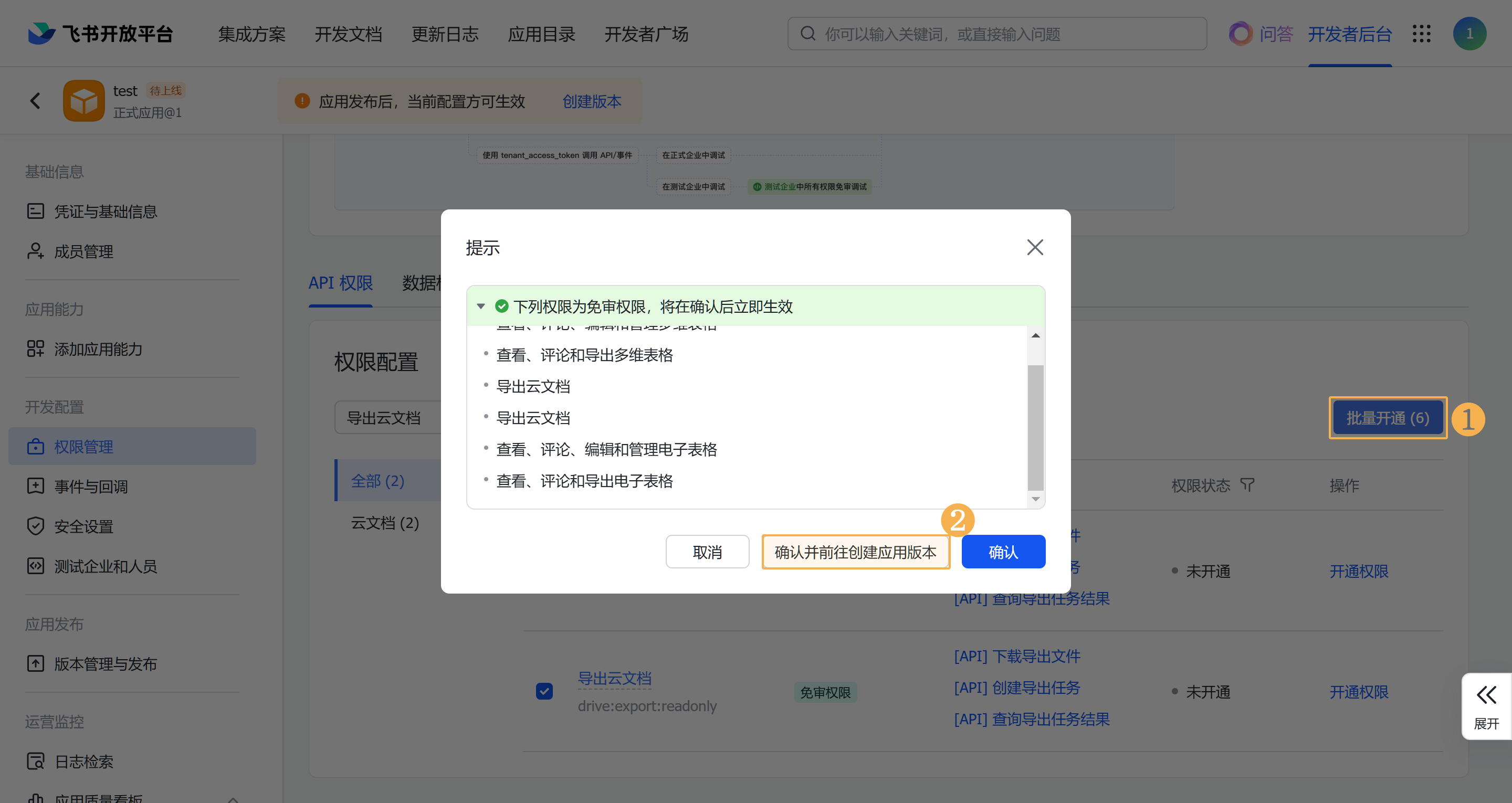Click 取消 in the dialog
Viewport: 1512px width, 803px height.
point(707,552)
